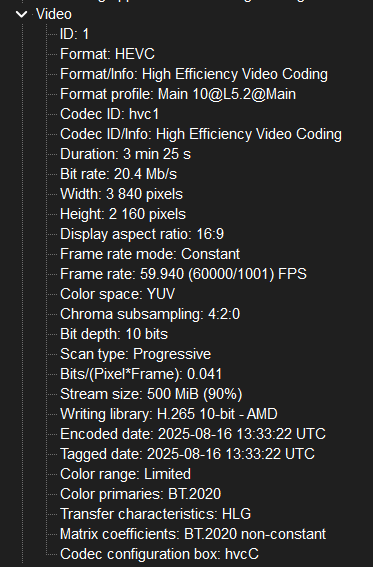
Task: Click Scan type: Progressive entry
Action: [x=136, y=354]
